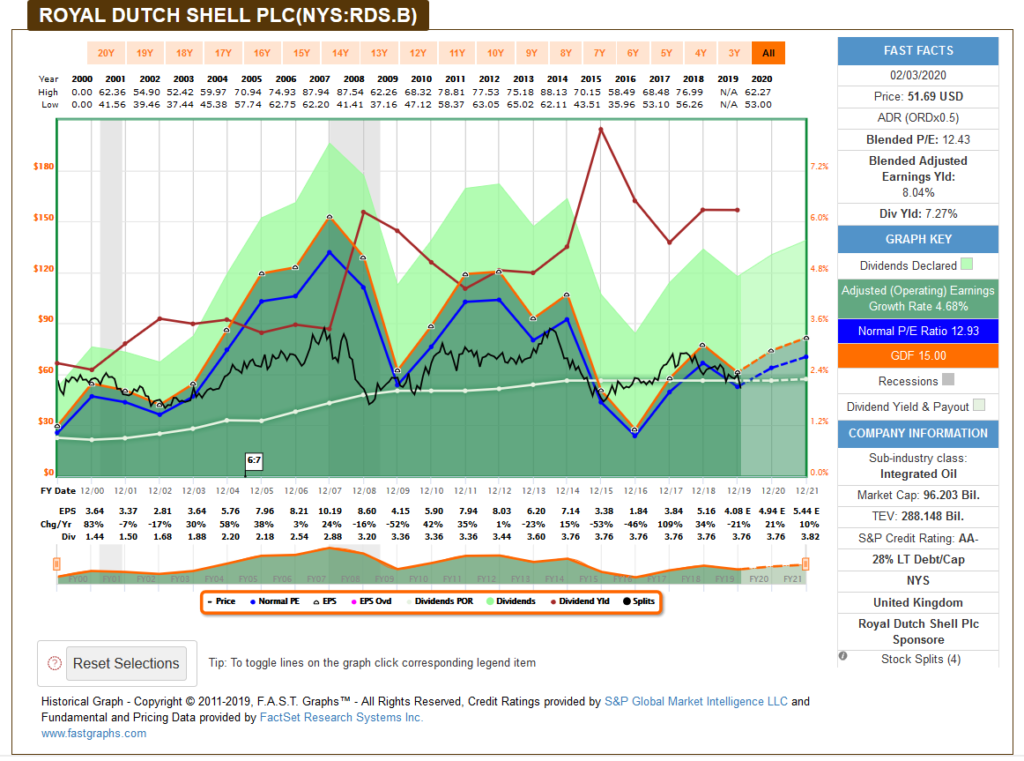This screenshot has width=1024, height=761.
Task: Toggle the Normal PE legend item
Action: click(x=274, y=602)
